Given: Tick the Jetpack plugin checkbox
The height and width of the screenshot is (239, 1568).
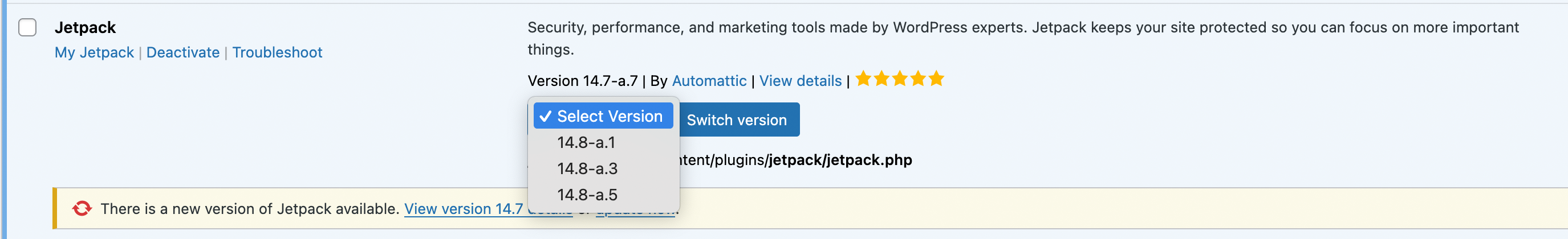Looking at the screenshot, I should pyautogui.click(x=27, y=27).
